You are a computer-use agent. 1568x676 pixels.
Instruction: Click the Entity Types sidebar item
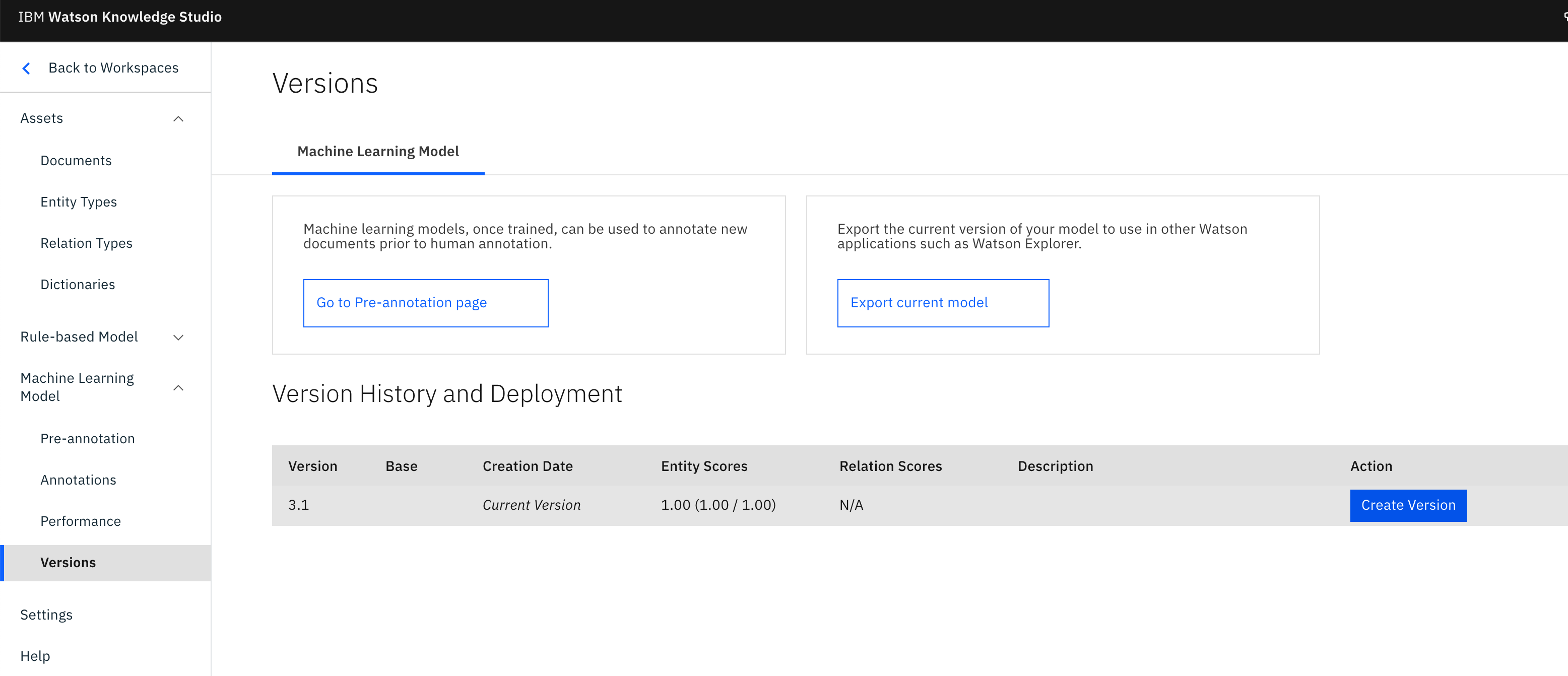point(78,201)
